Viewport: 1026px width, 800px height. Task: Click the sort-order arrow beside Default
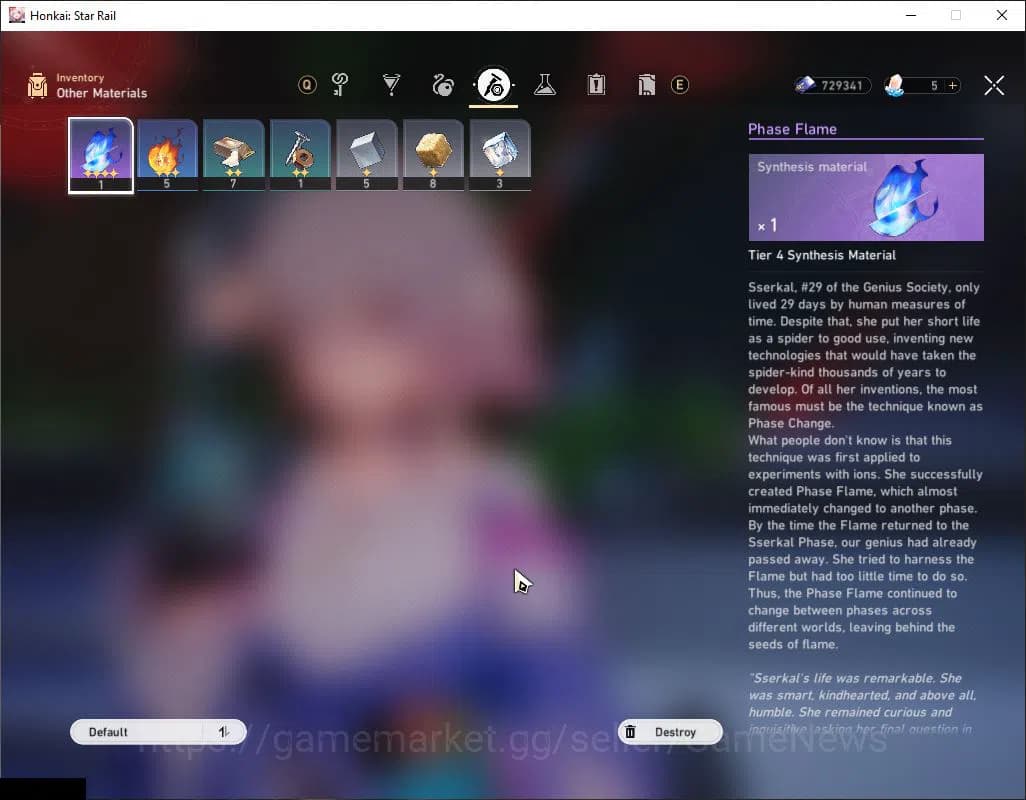(x=224, y=731)
